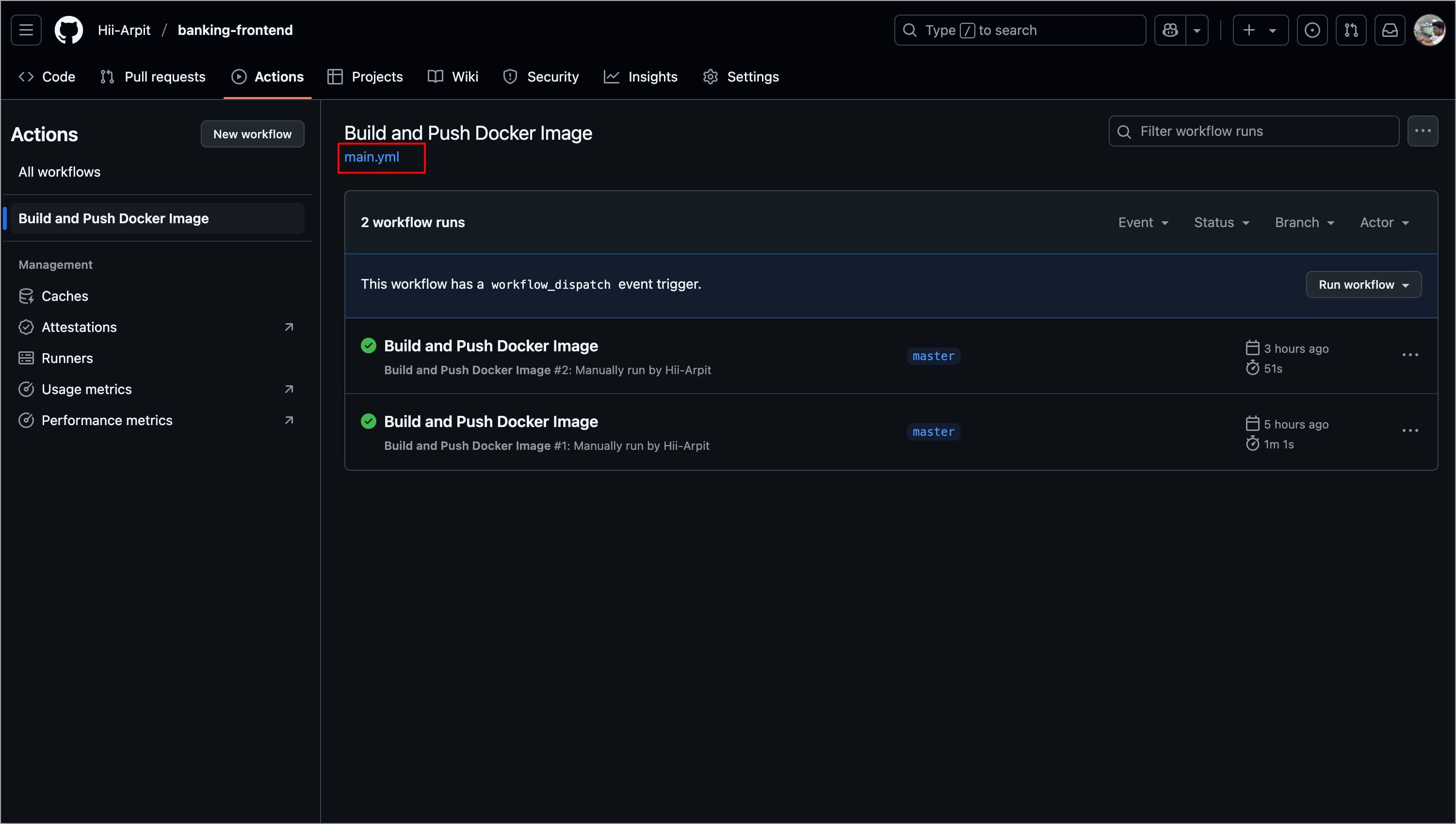Open the hamburger navigation menu
The height and width of the screenshot is (824, 1456).
tap(26, 30)
